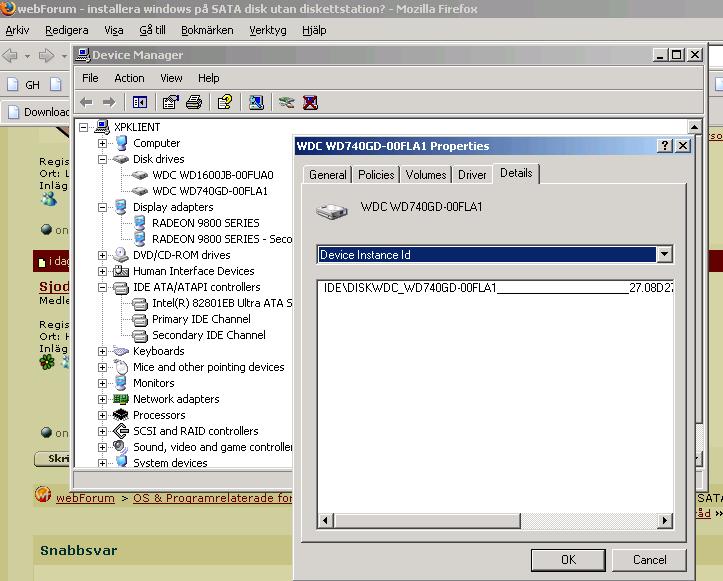Click the Download bookmark tab in Firefox
Image resolution: width=723 pixels, height=581 pixels.
point(39,112)
